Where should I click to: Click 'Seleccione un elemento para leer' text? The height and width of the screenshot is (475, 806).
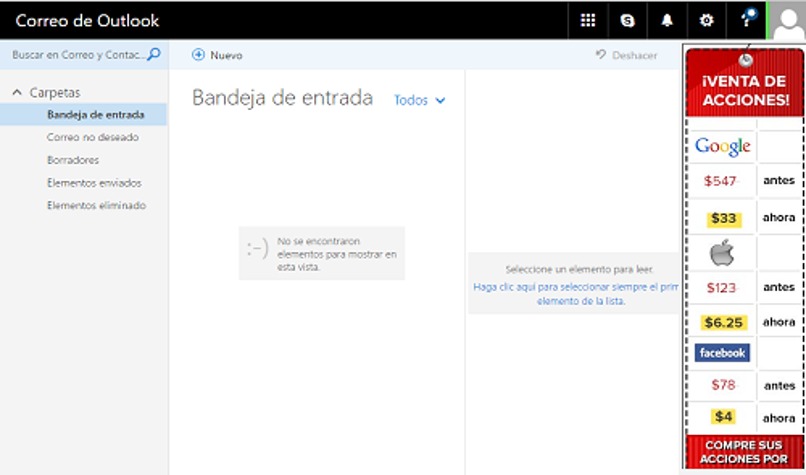tap(579, 269)
